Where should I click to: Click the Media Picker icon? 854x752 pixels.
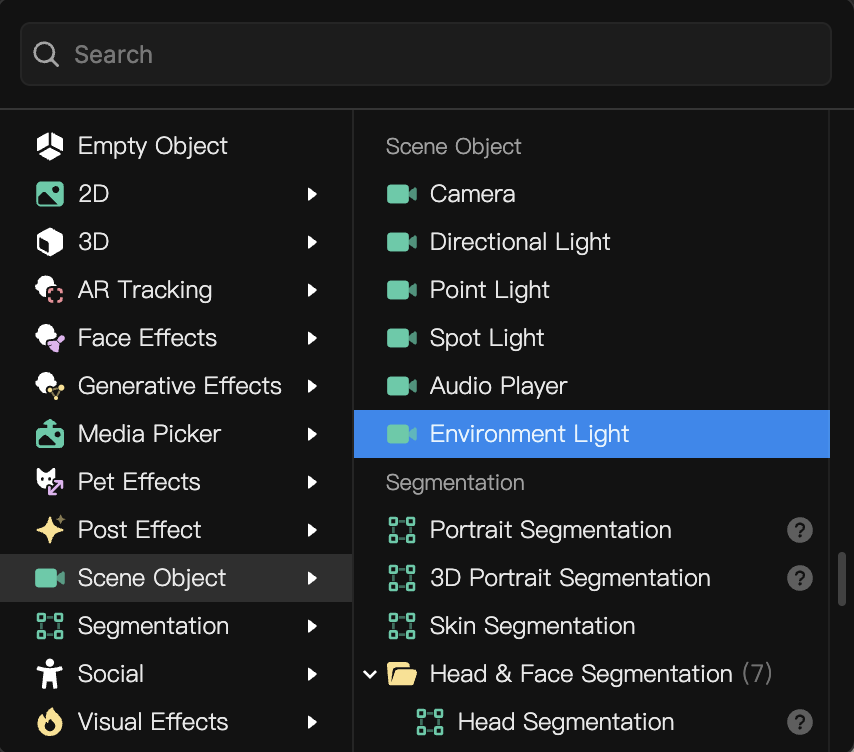click(50, 433)
